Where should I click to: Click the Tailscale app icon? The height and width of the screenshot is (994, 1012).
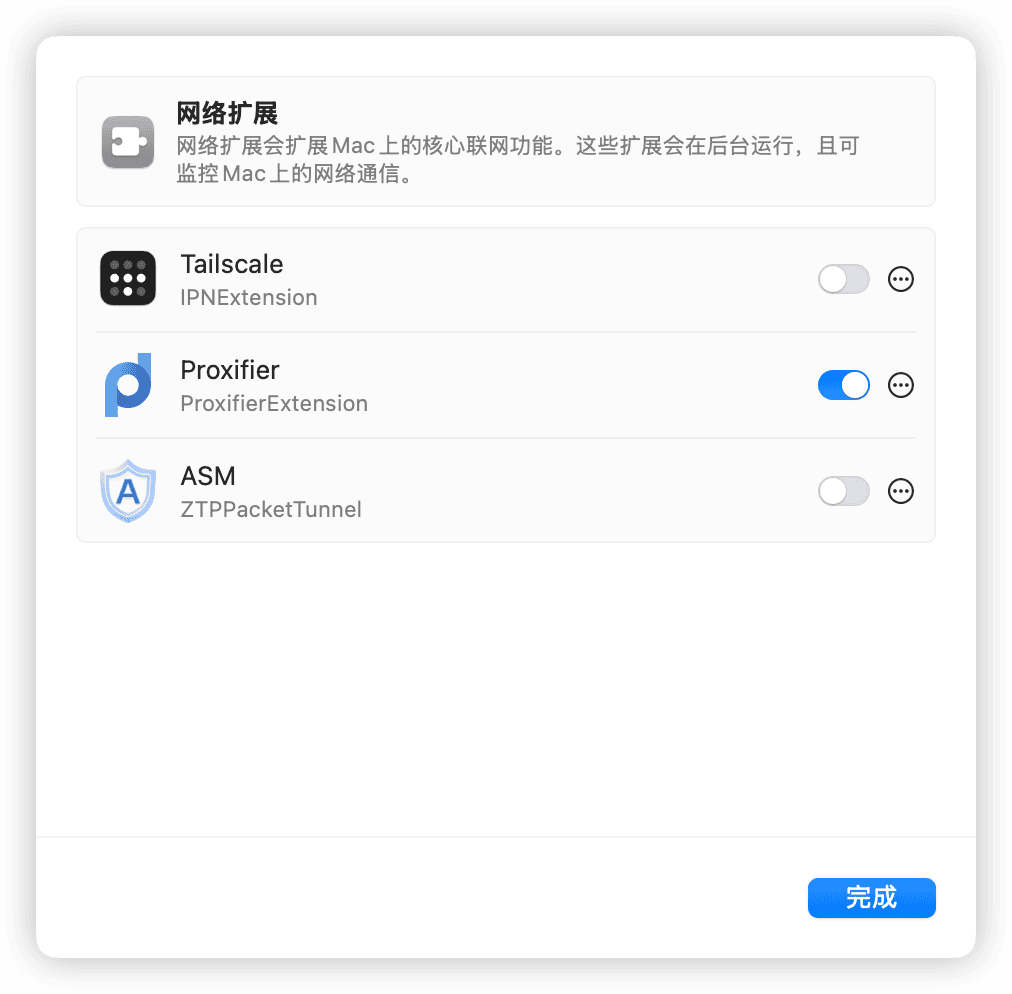click(128, 278)
